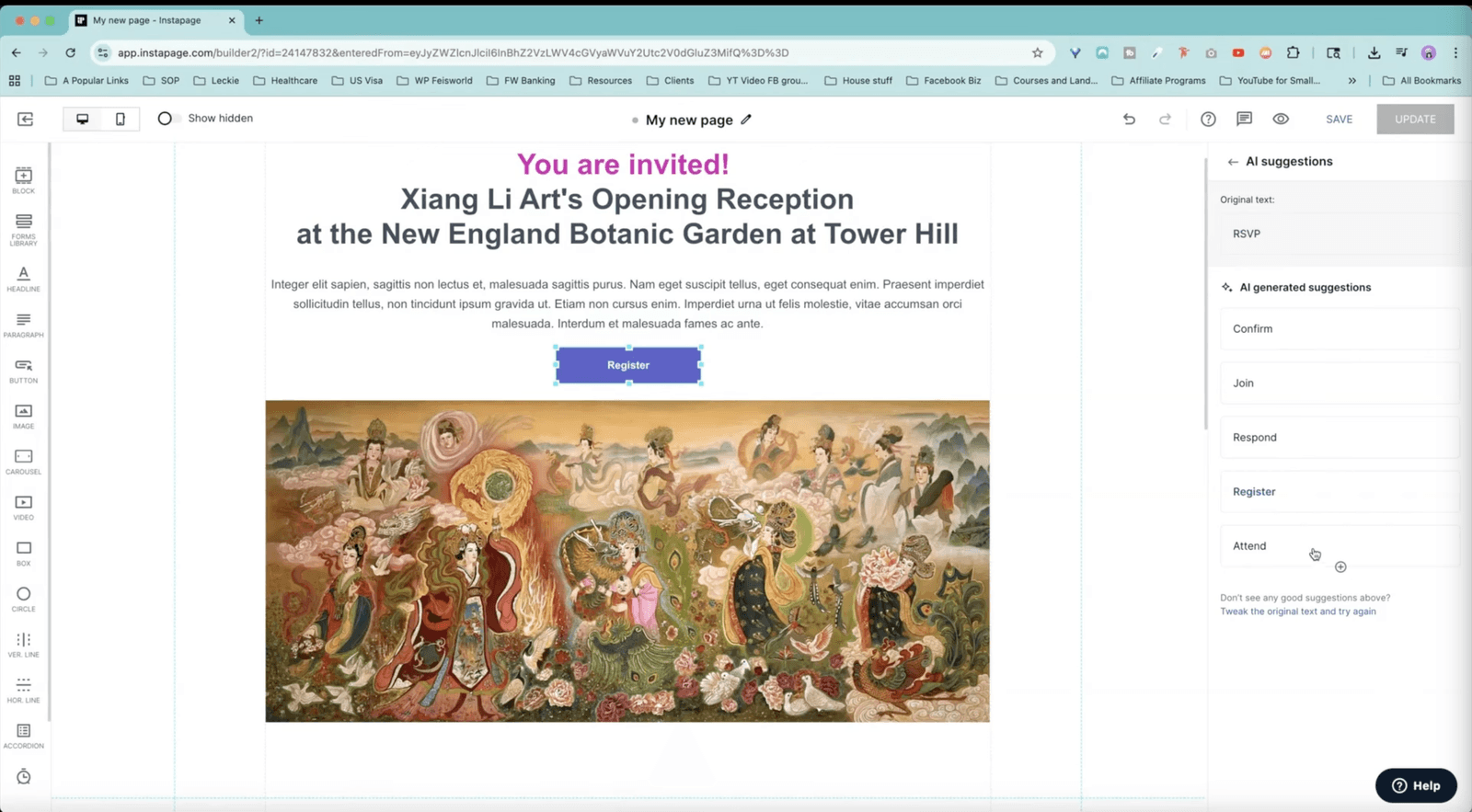
Task: Select the painting image on canvas
Action: (x=627, y=561)
